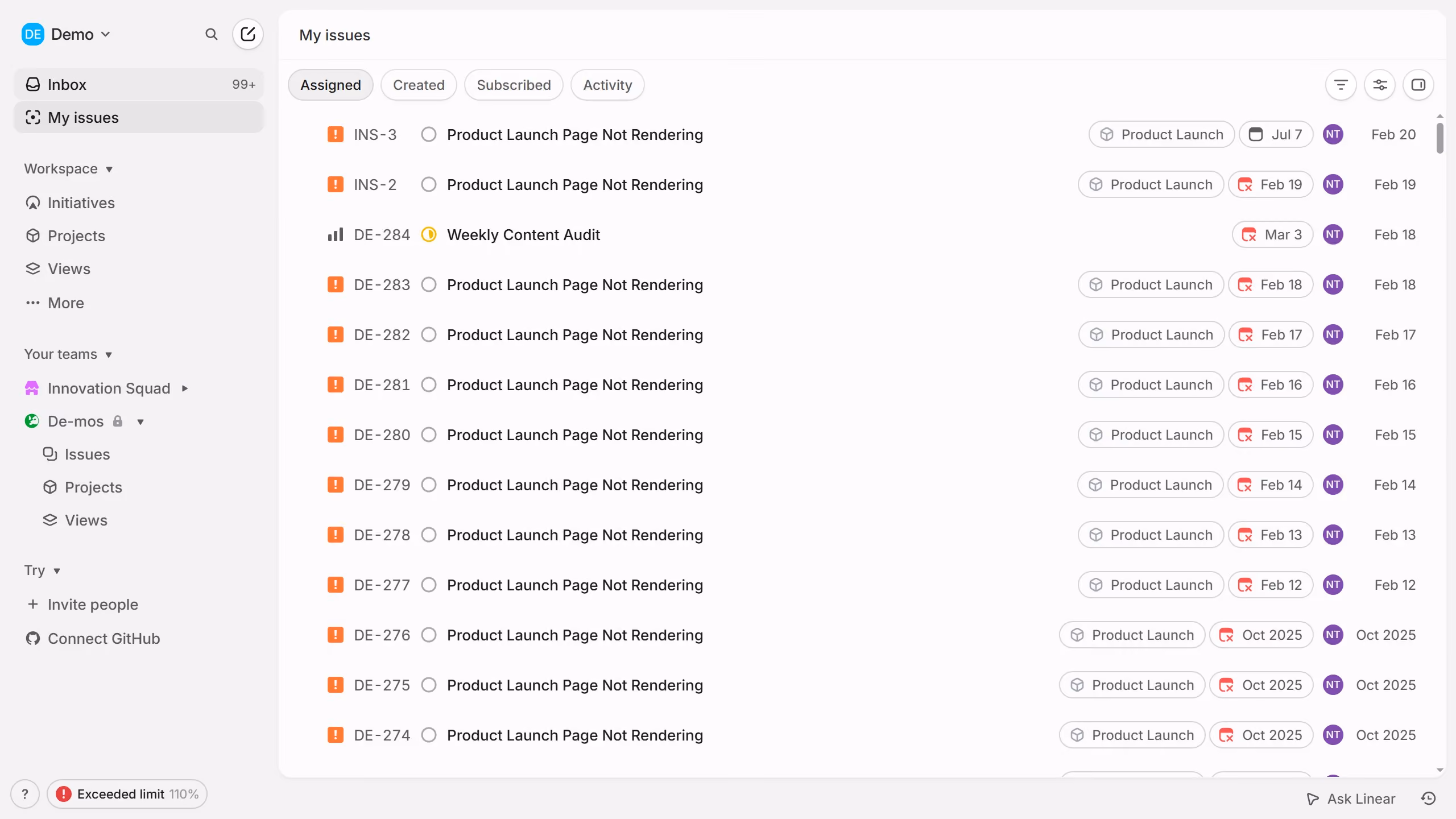Screen dimensions: 1456x819
Task: Toggle the status circle of DE-281
Action: tap(429, 385)
